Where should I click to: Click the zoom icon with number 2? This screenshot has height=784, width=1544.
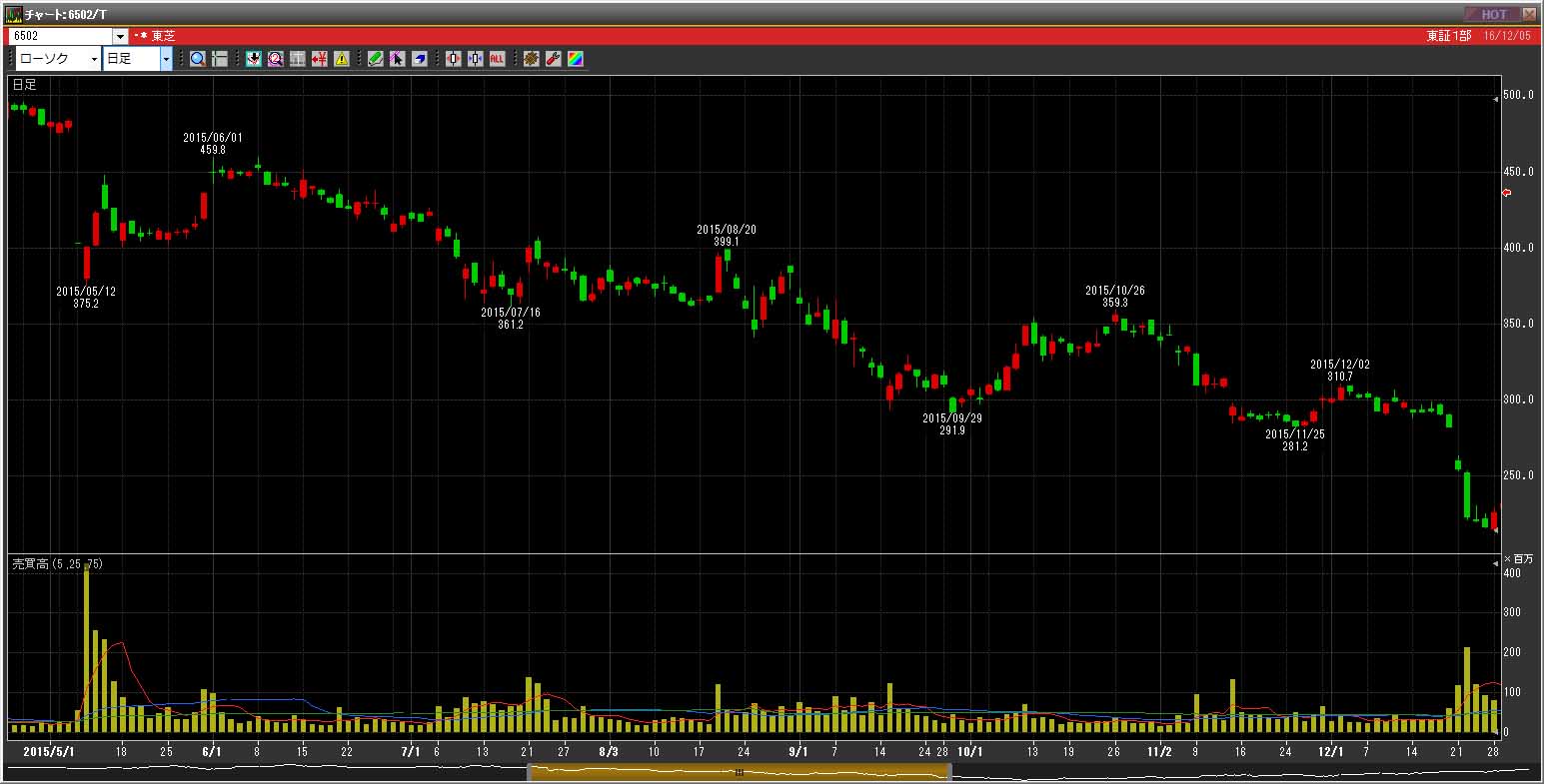click(275, 59)
